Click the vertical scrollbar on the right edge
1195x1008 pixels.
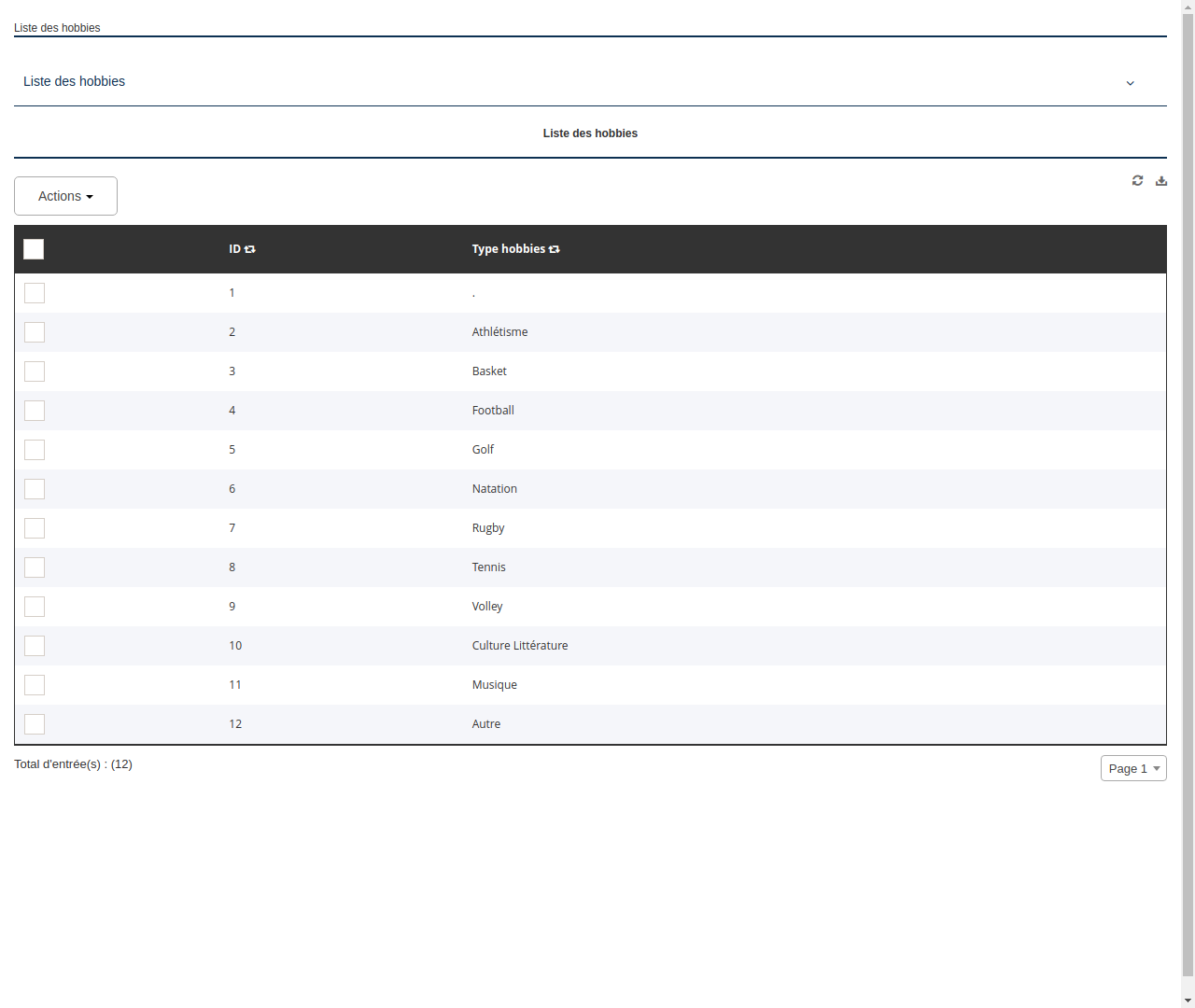1188,504
